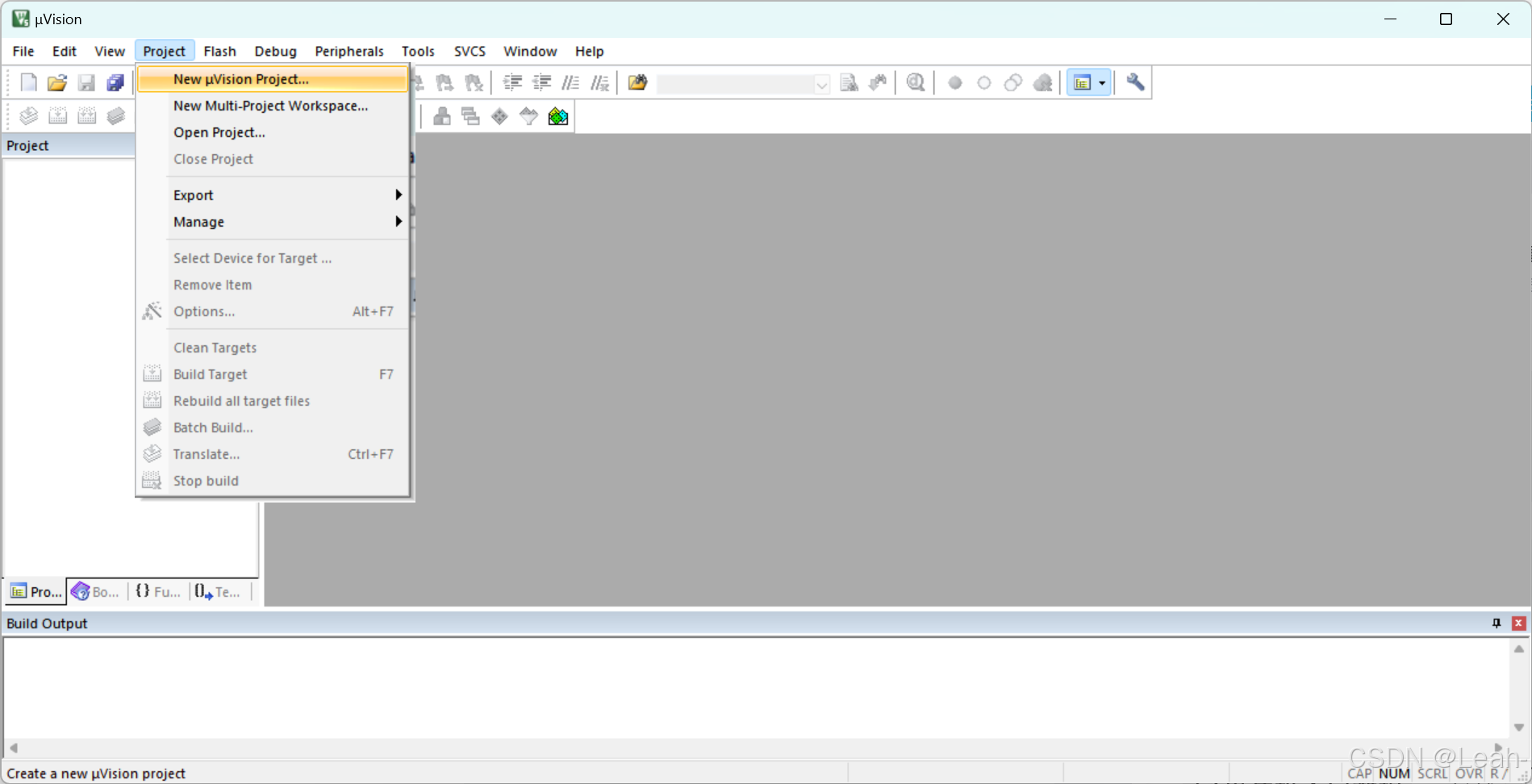Click Build Output scroll down arrow

(x=1518, y=728)
